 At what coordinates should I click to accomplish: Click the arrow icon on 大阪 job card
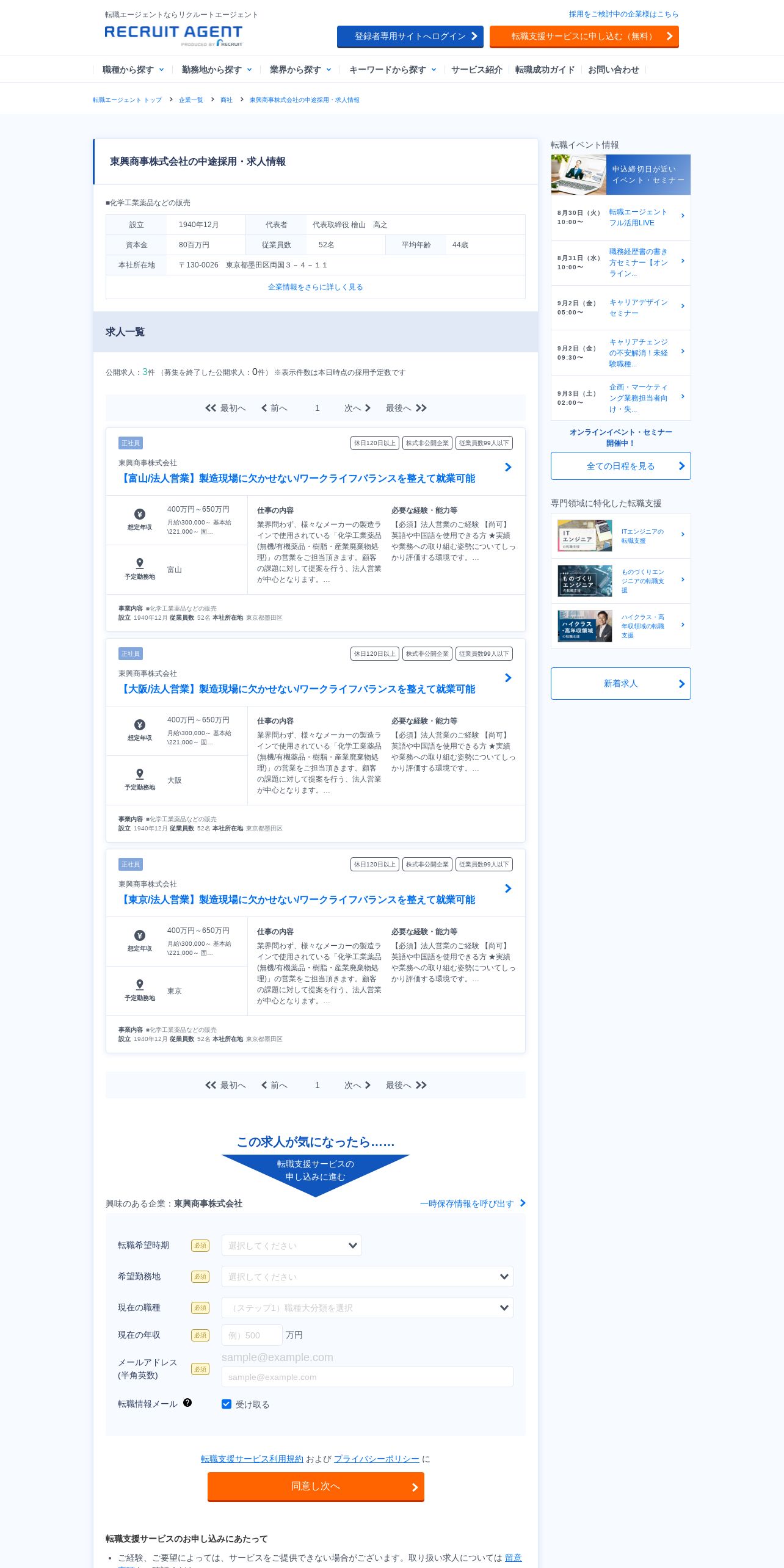(x=508, y=678)
